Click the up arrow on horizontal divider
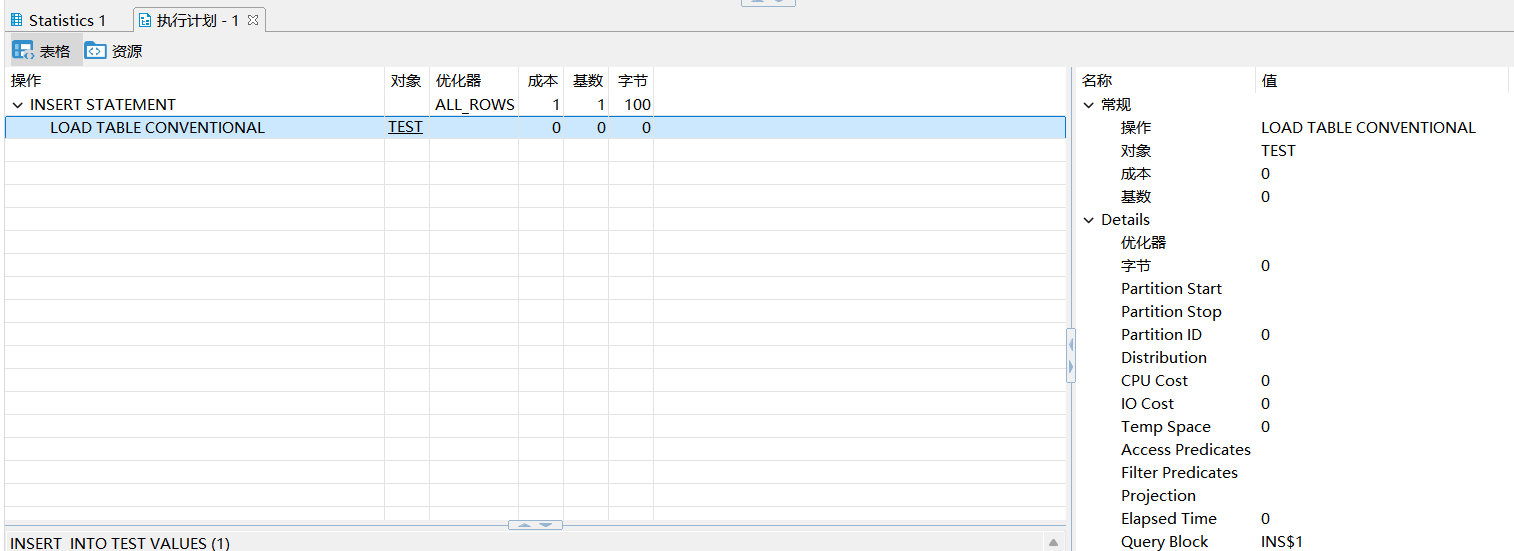Viewport: 1514px width, 551px height. pos(525,525)
